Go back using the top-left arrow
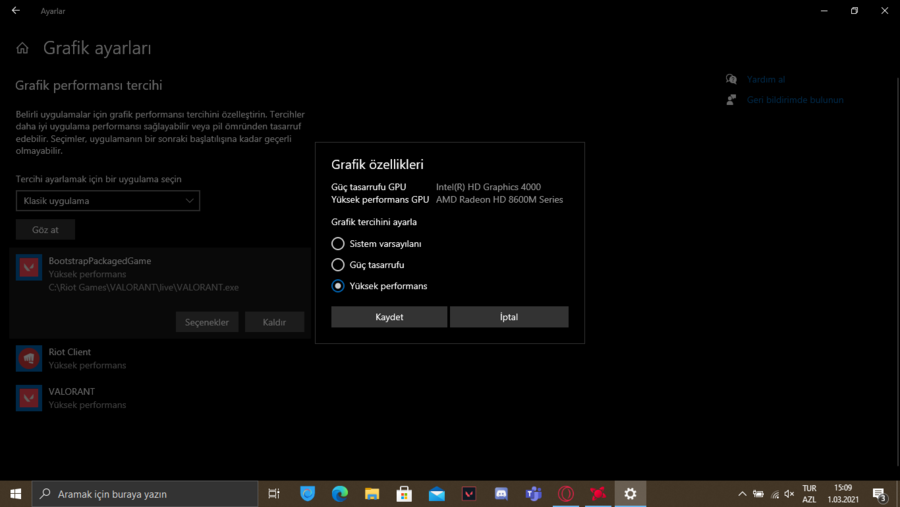This screenshot has width=900, height=507. click(15, 11)
